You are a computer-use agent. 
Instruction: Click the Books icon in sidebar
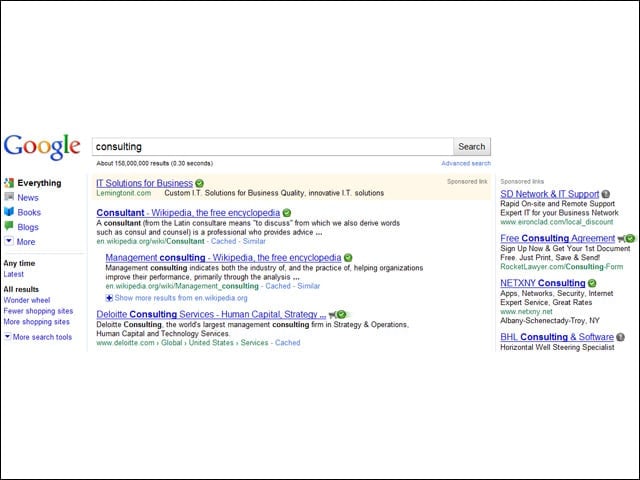click(x=9, y=211)
